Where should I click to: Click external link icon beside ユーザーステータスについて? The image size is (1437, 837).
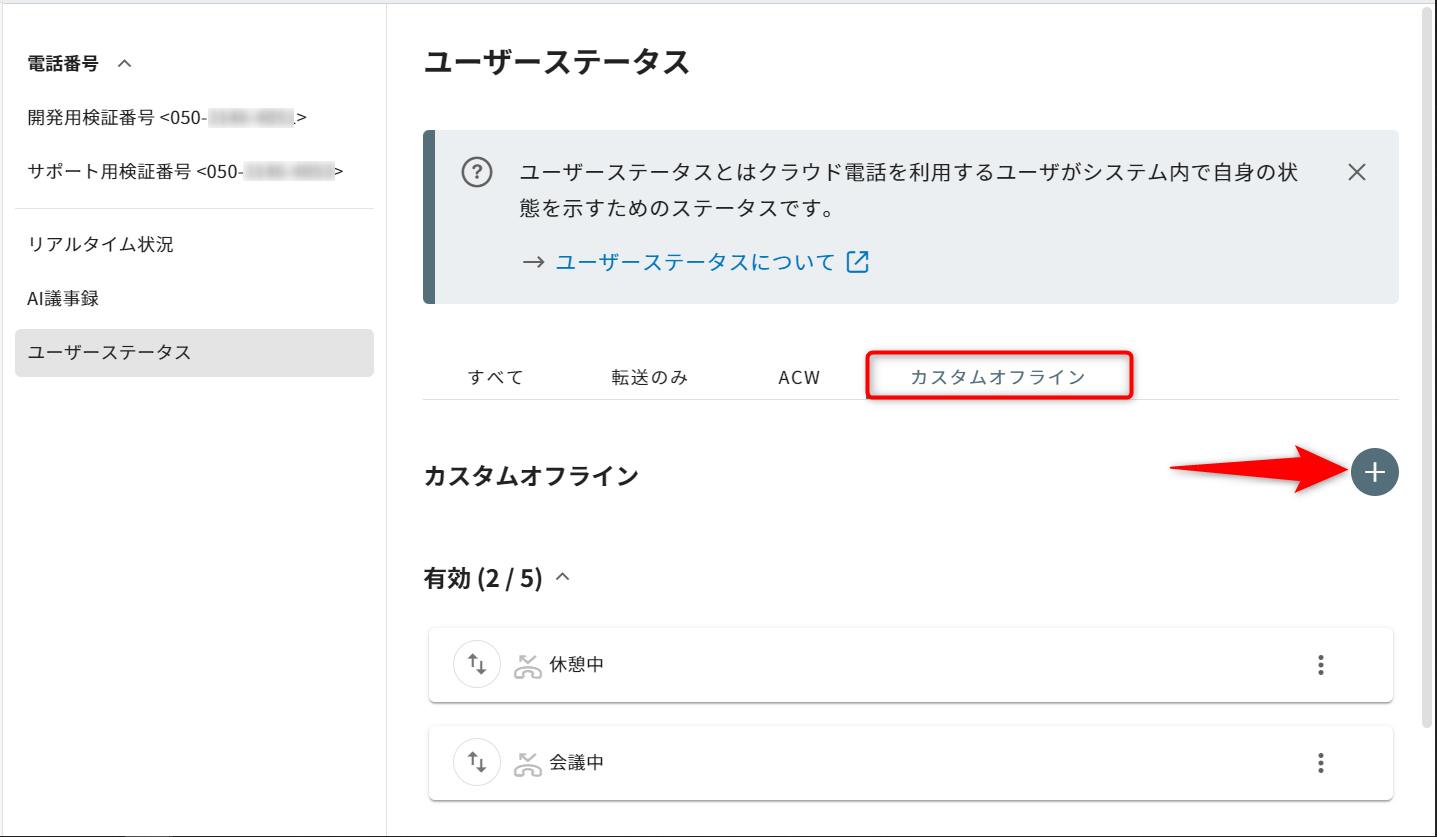click(857, 262)
